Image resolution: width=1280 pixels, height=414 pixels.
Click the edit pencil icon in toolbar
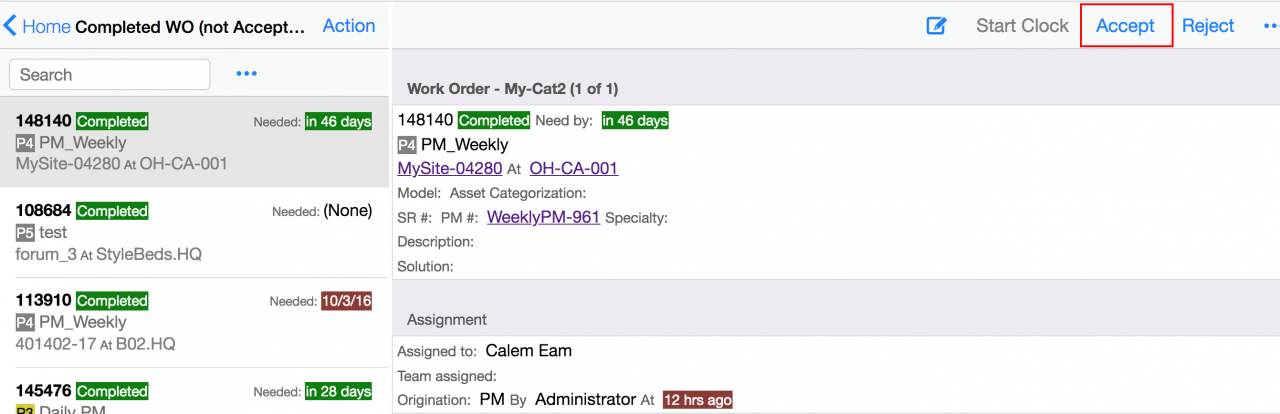pyautogui.click(x=936, y=26)
